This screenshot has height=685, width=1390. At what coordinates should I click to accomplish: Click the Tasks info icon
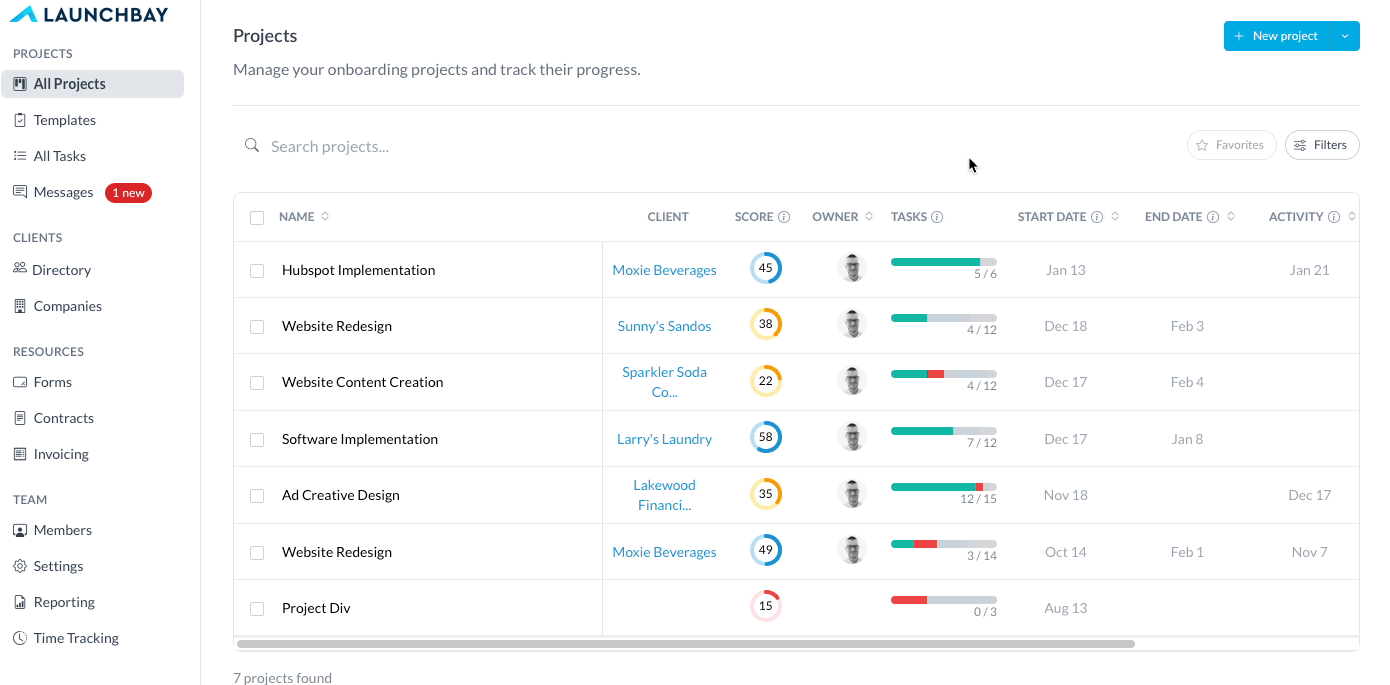click(937, 217)
